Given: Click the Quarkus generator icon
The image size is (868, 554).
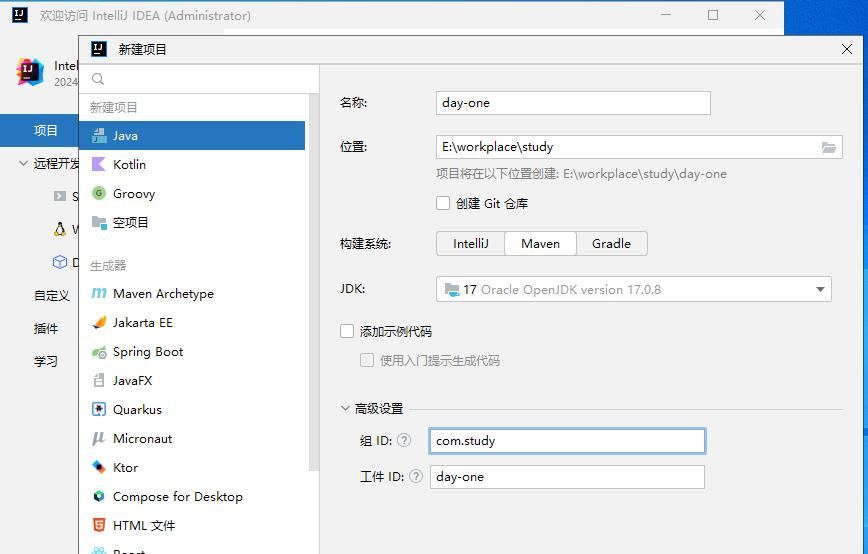Looking at the screenshot, I should [x=99, y=410].
